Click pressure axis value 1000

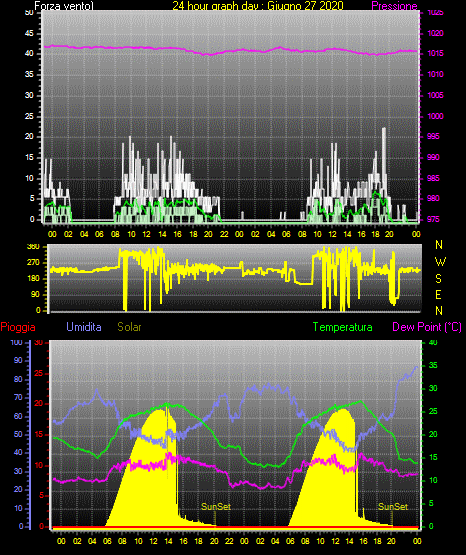pyautogui.click(x=435, y=116)
